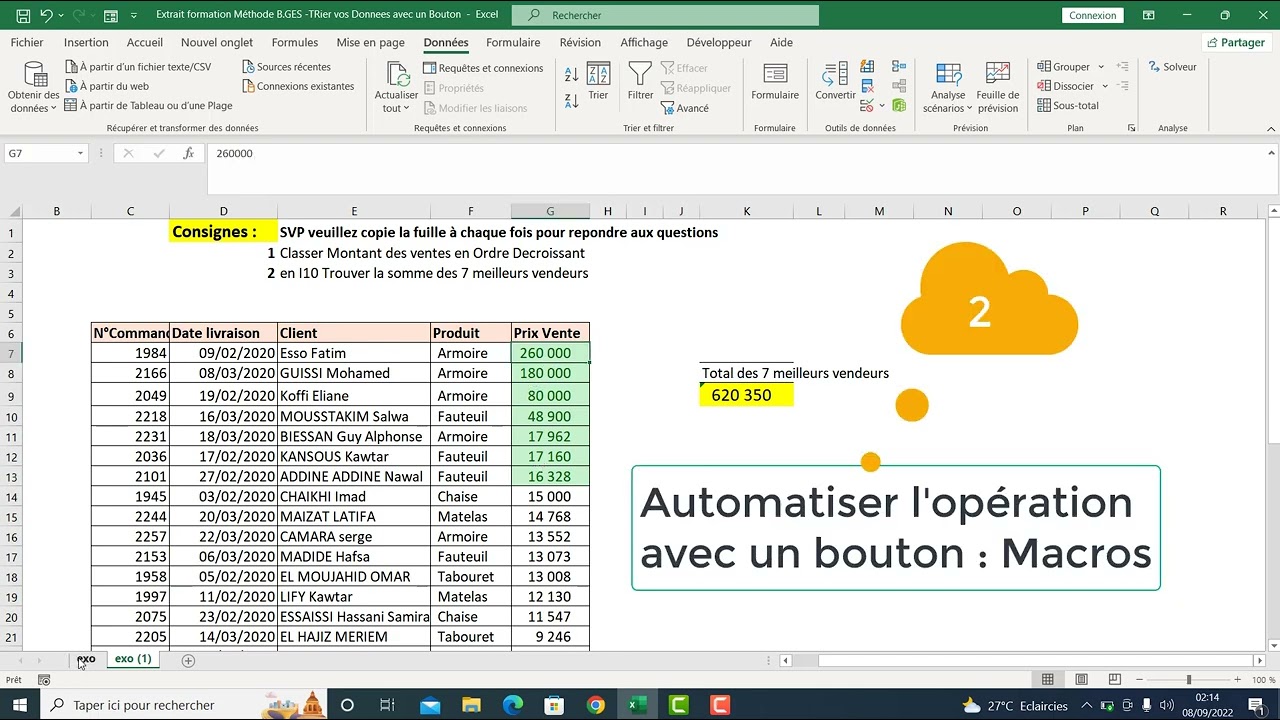The width and height of the screenshot is (1280, 720).
Task: Select À partir de Tableau ou d'une Plage
Action: [148, 105]
